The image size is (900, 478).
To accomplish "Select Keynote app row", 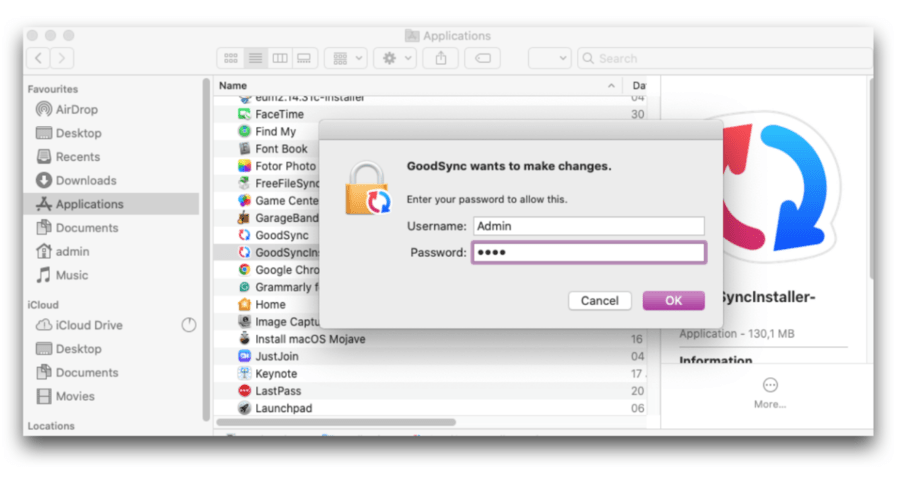I will [429, 374].
